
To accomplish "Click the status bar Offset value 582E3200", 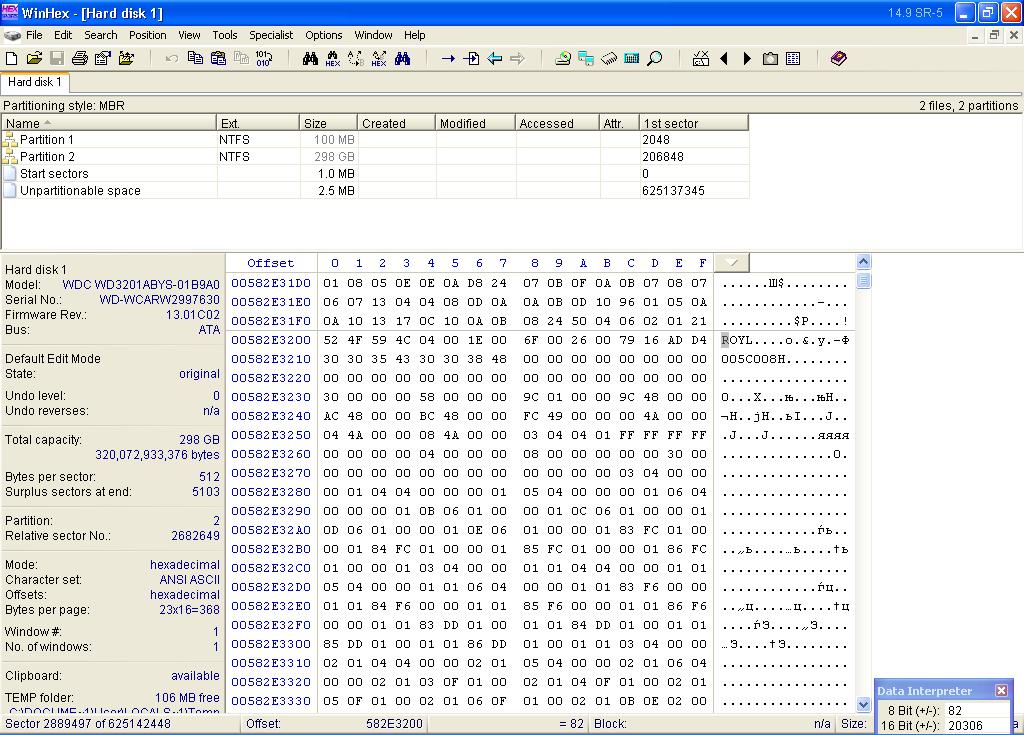I will click(394, 724).
